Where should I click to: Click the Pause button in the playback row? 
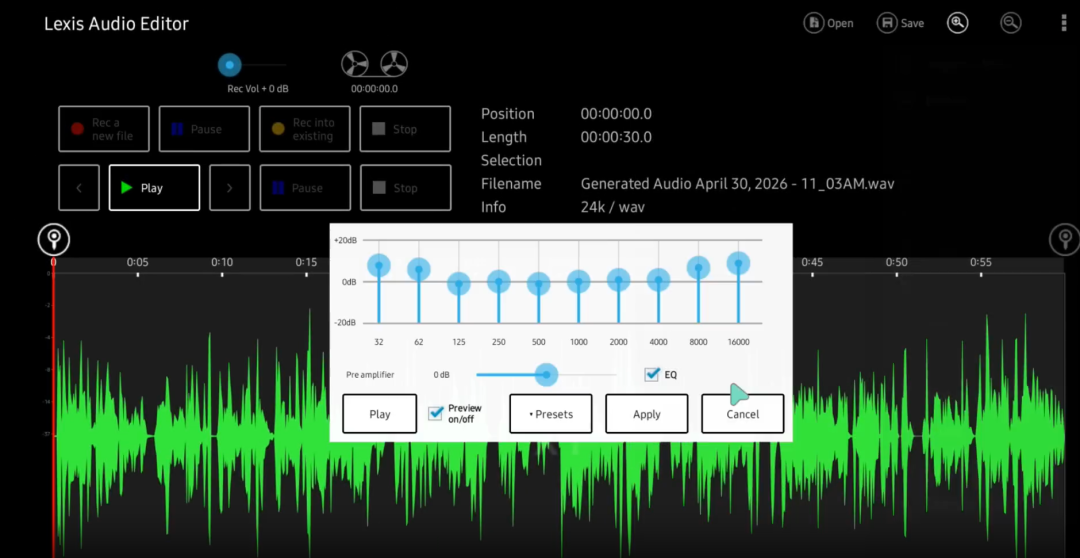[304, 187]
